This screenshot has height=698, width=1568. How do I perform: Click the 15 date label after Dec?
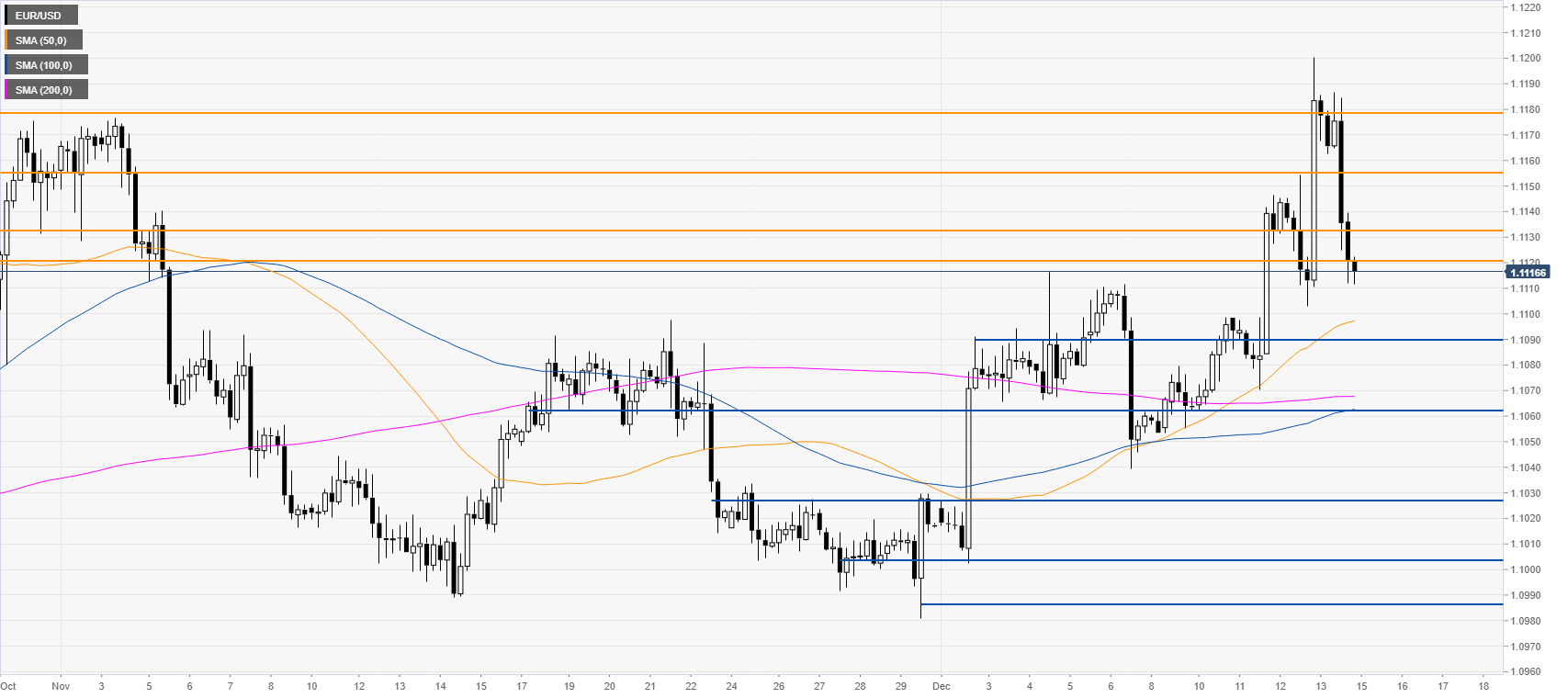[1362, 686]
